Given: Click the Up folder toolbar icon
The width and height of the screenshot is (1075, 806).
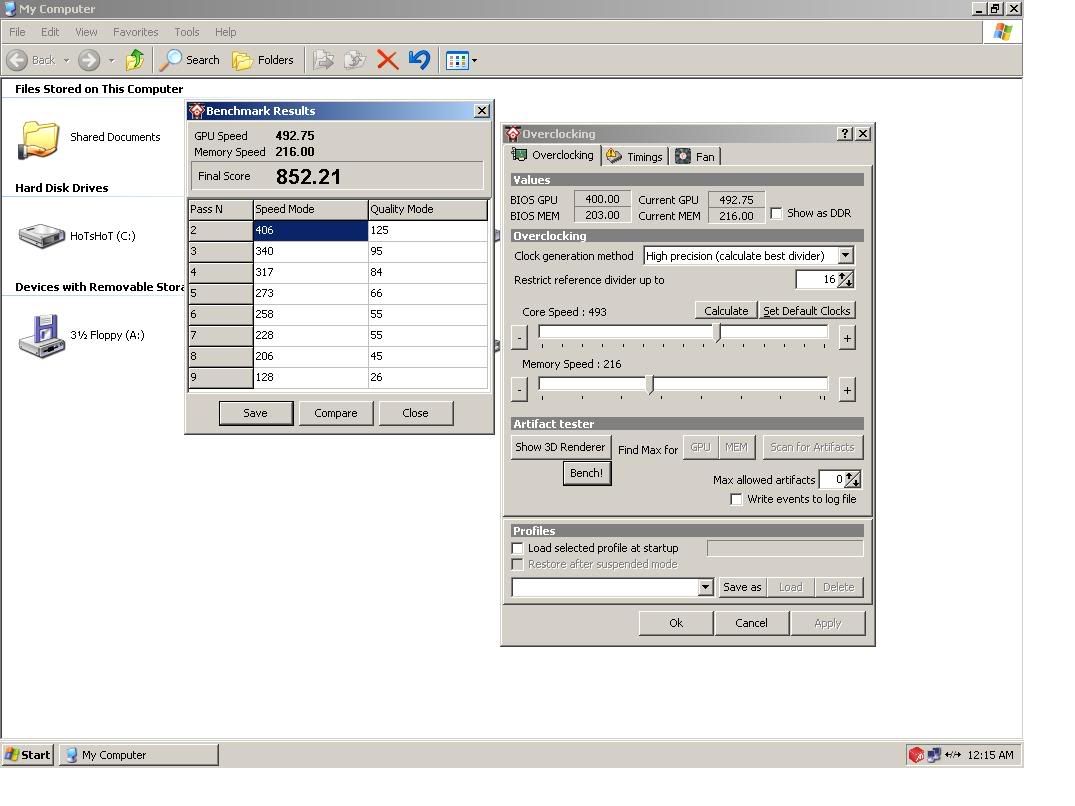Looking at the screenshot, I should pos(135,60).
